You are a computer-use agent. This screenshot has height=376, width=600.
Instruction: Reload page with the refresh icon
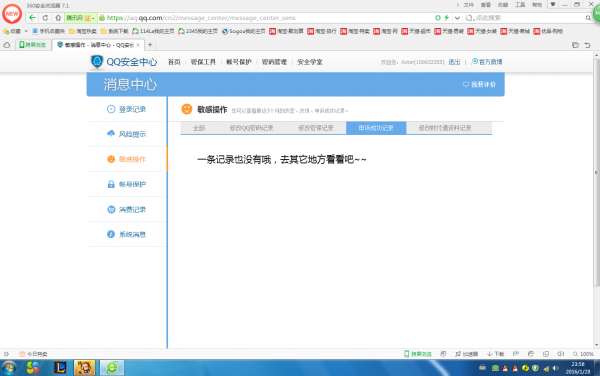tap(45, 18)
